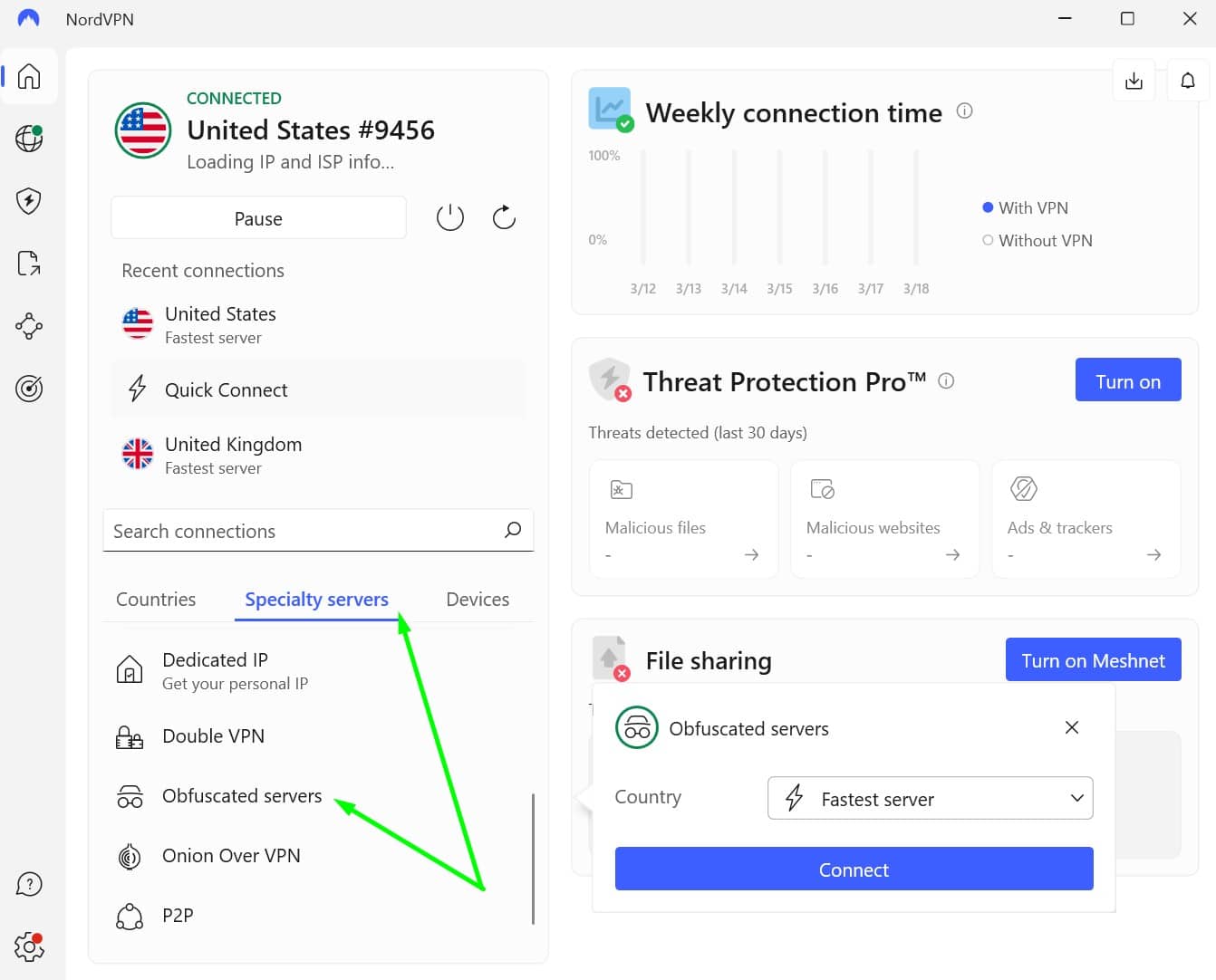This screenshot has width=1216, height=980.
Task: Click the Malicious websites arrow
Action: coord(952,554)
